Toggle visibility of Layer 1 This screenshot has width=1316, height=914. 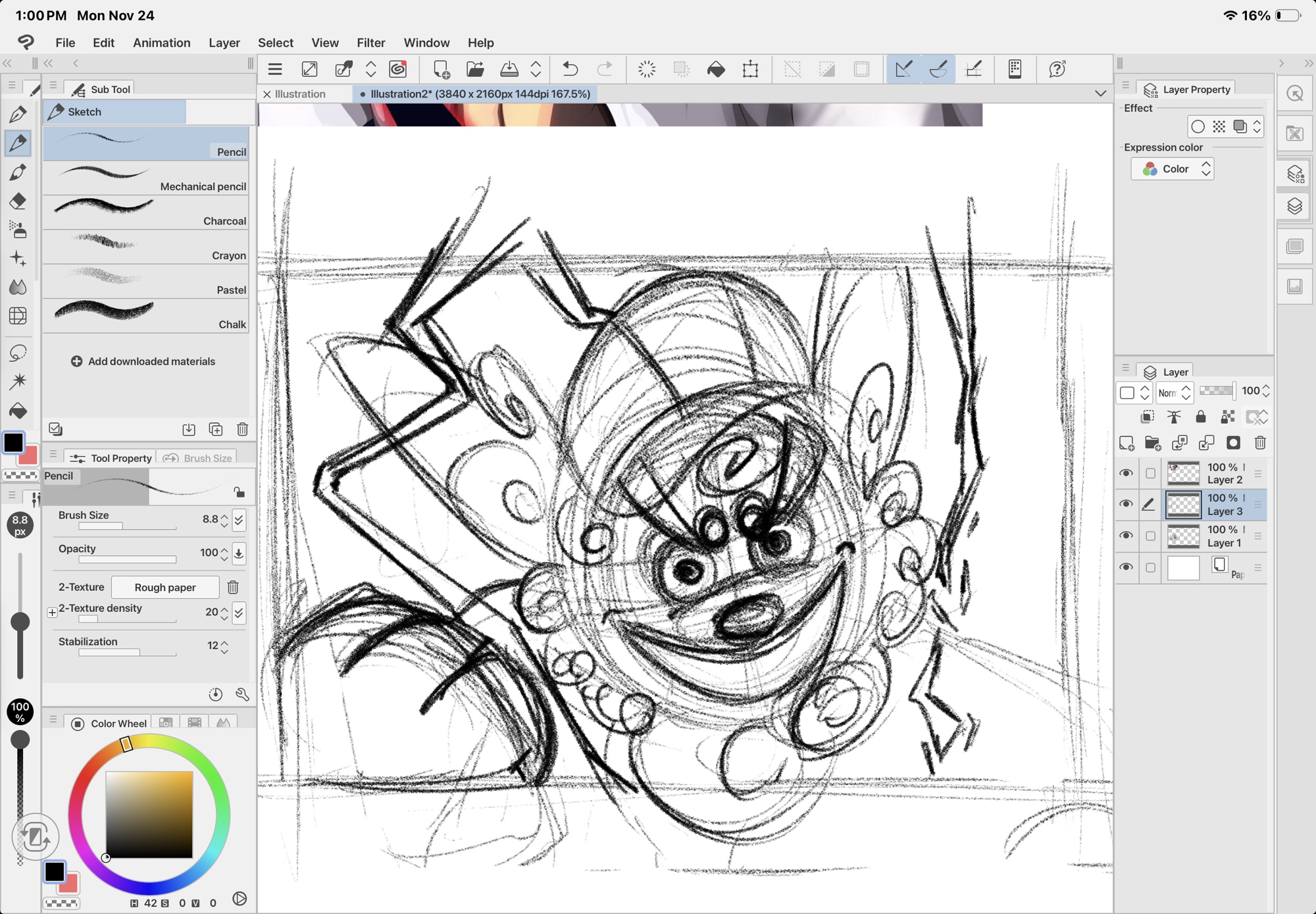pos(1126,536)
